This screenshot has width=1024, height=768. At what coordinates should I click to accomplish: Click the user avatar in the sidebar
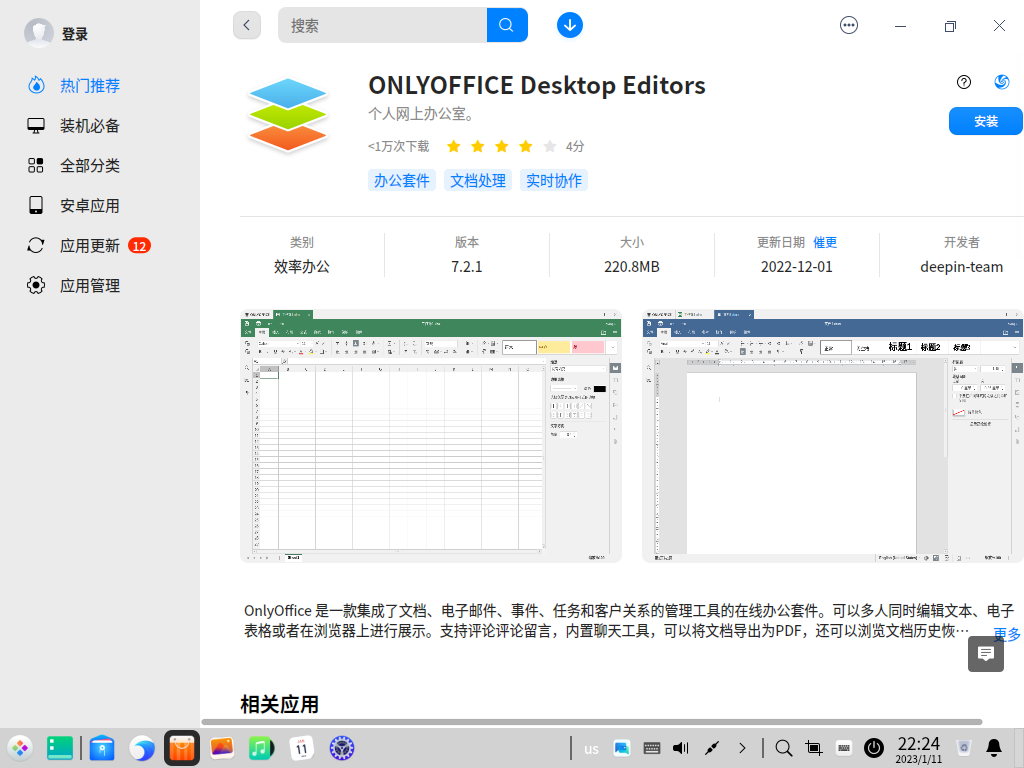(x=39, y=33)
